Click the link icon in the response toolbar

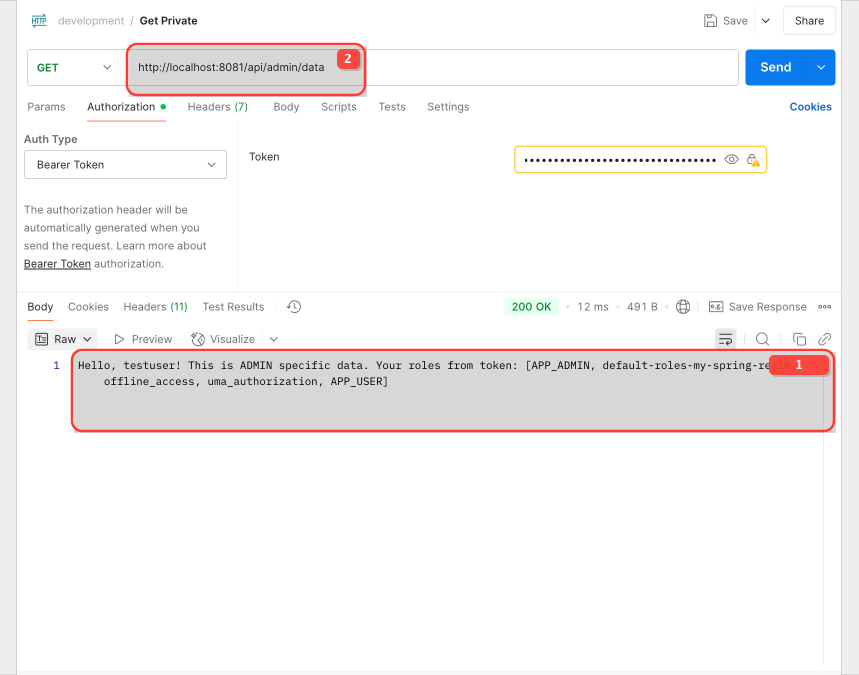point(824,338)
